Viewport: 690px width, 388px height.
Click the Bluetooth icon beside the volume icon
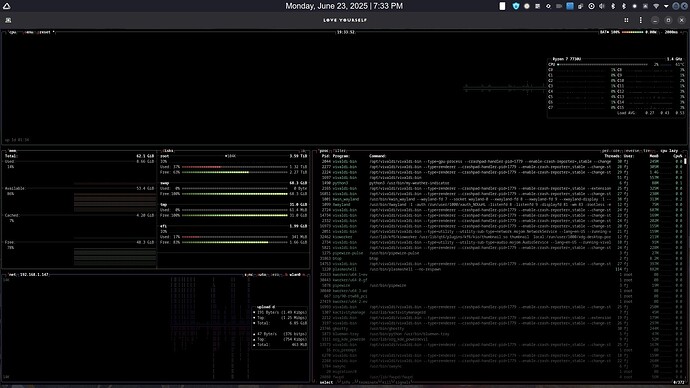[613, 6]
